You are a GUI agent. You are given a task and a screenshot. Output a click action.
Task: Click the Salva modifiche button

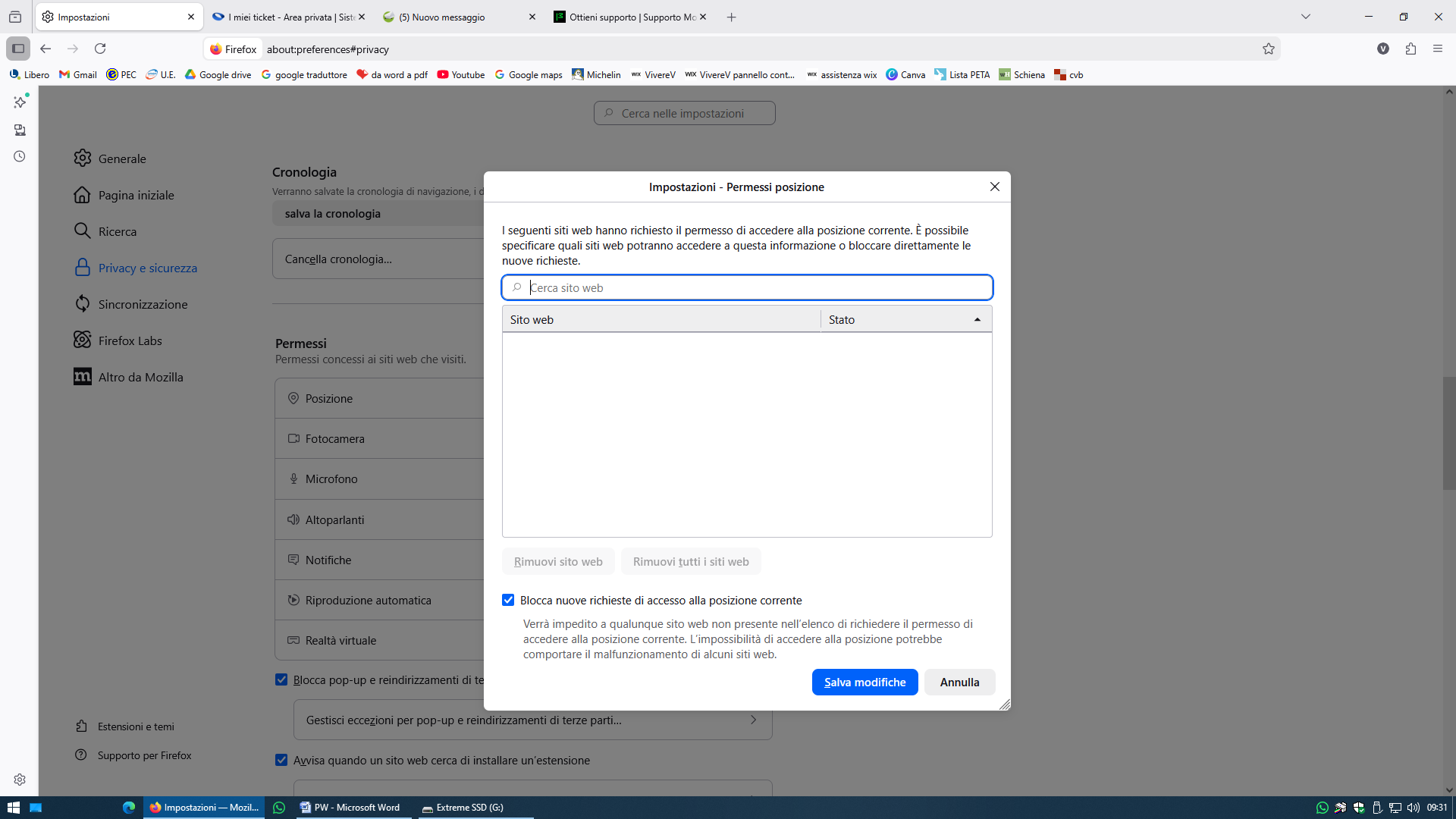[864, 682]
